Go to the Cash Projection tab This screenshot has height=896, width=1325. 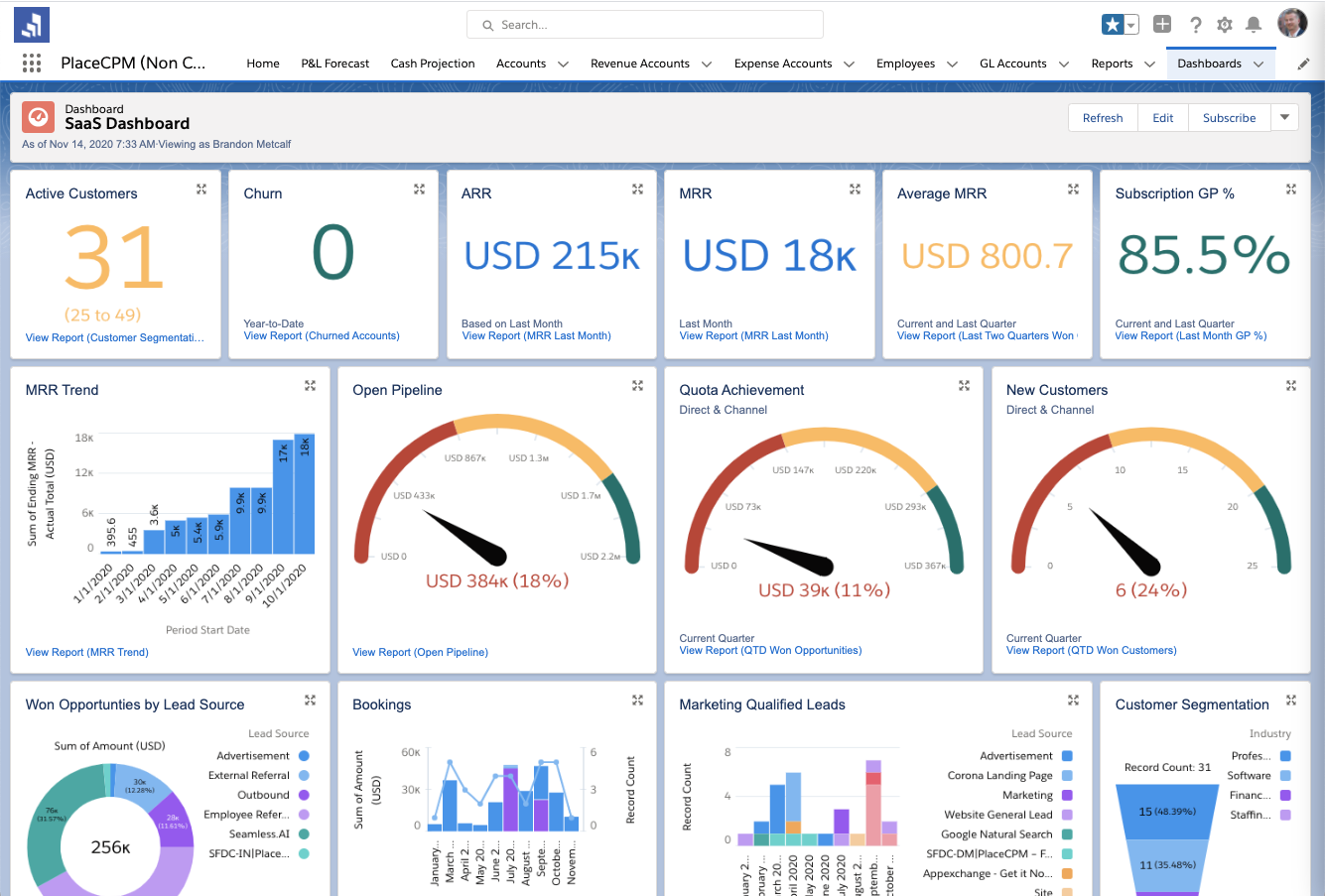(x=433, y=64)
